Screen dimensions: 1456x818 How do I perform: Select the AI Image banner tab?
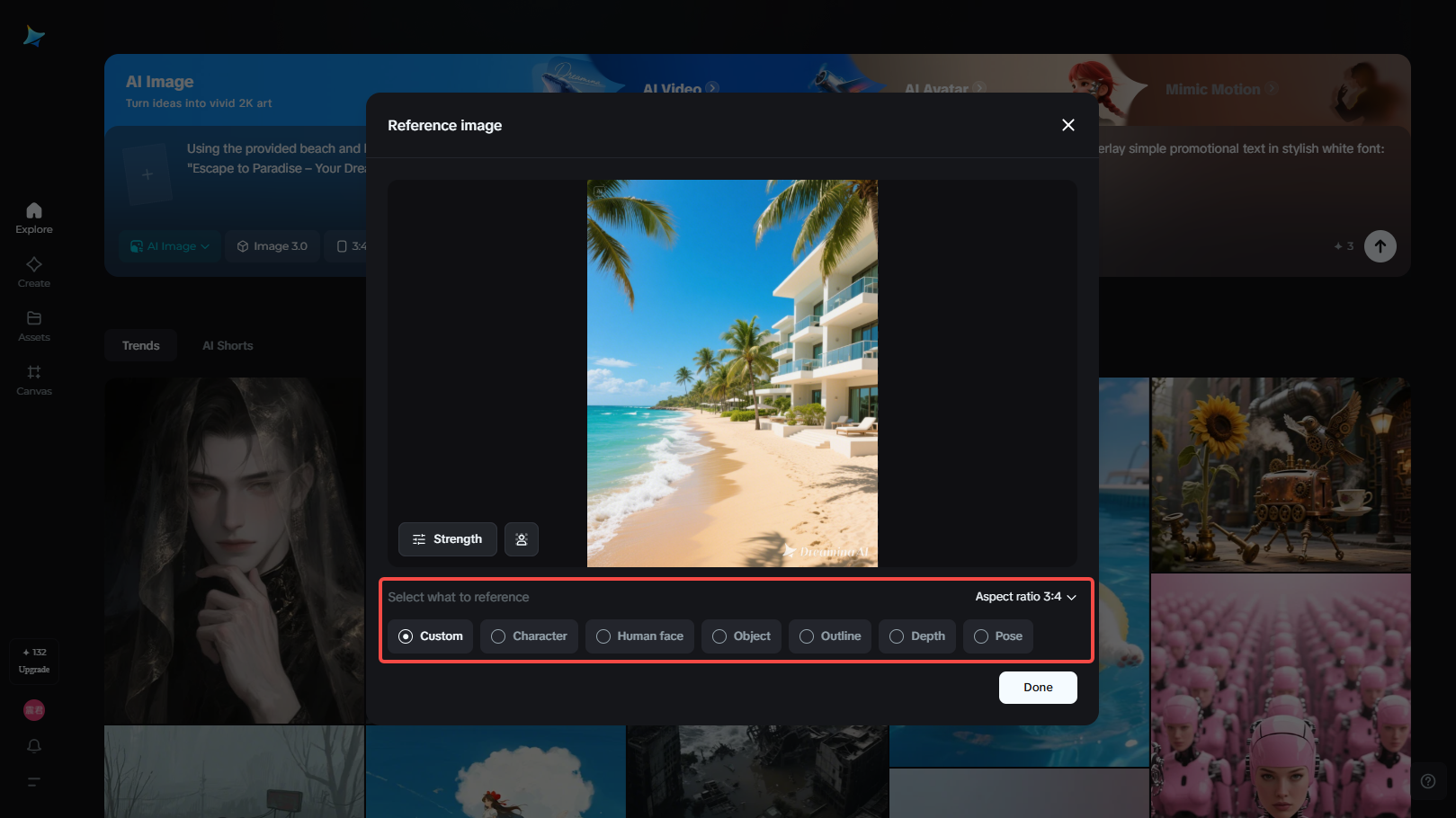160,82
